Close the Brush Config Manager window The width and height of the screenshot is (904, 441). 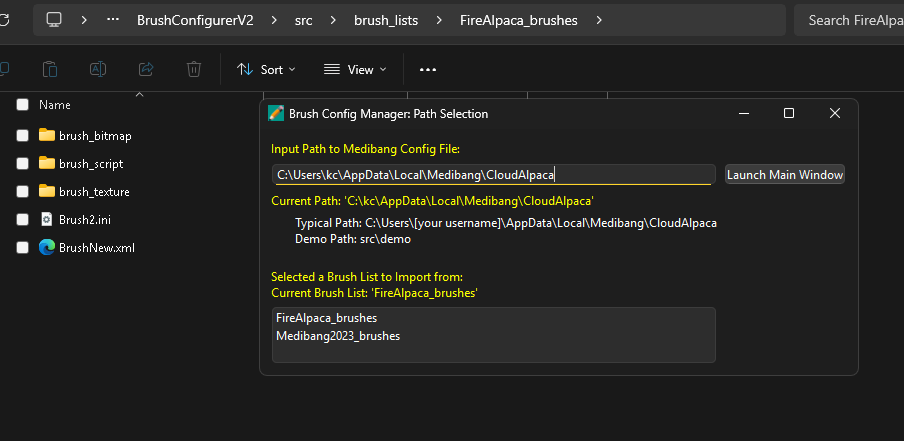834,114
